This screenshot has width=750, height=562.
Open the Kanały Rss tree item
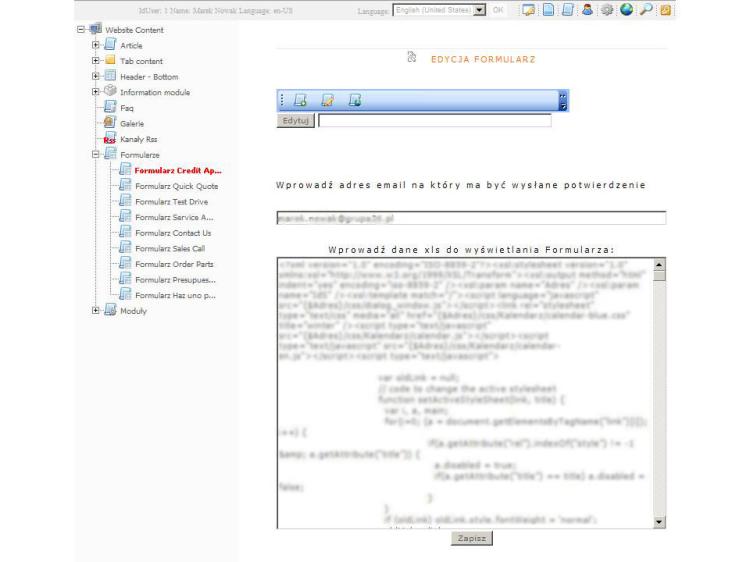(139, 139)
